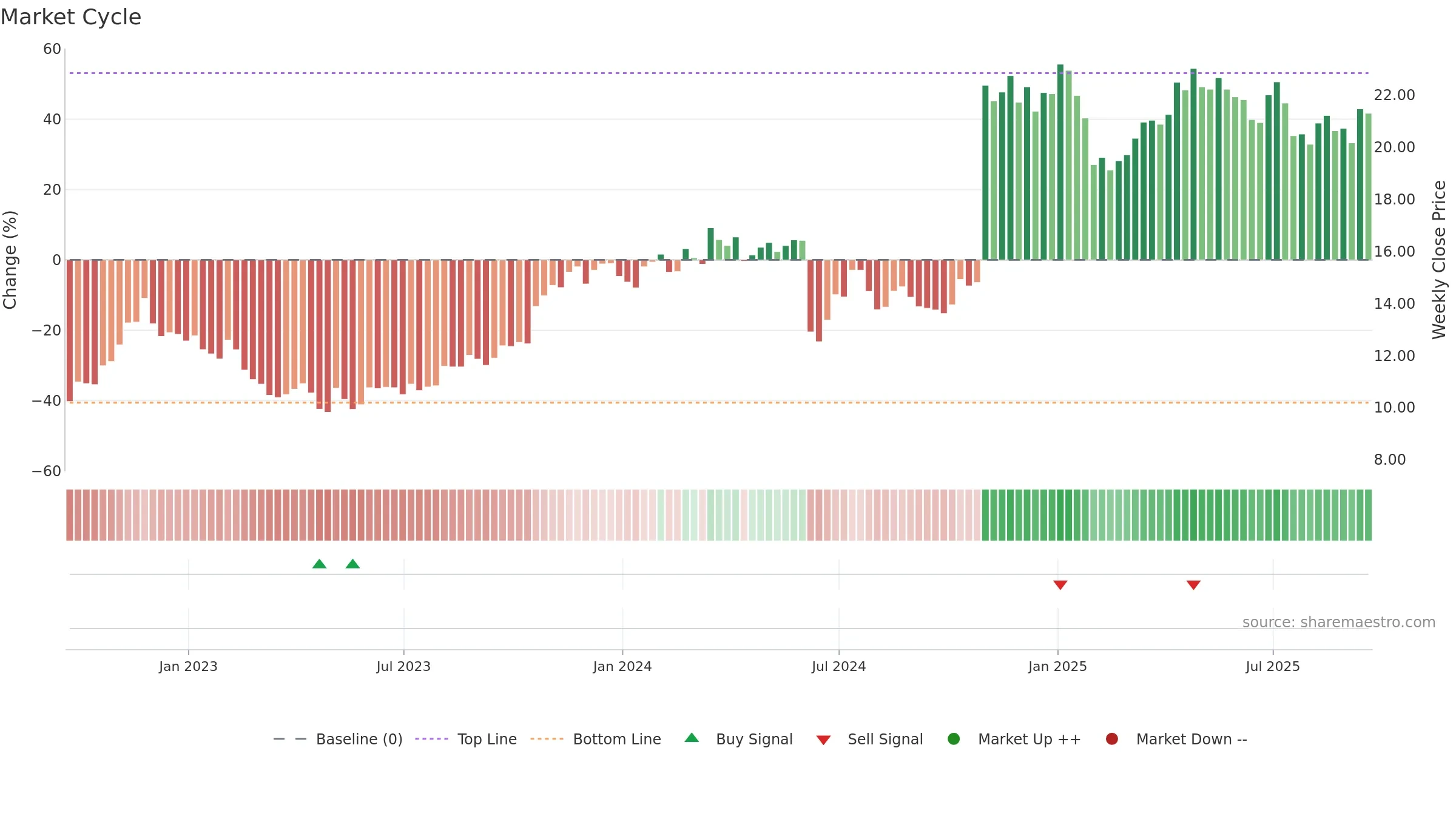Click the Jul 2023 axis label
Viewport: 1456px width, 819px height.
point(403,667)
